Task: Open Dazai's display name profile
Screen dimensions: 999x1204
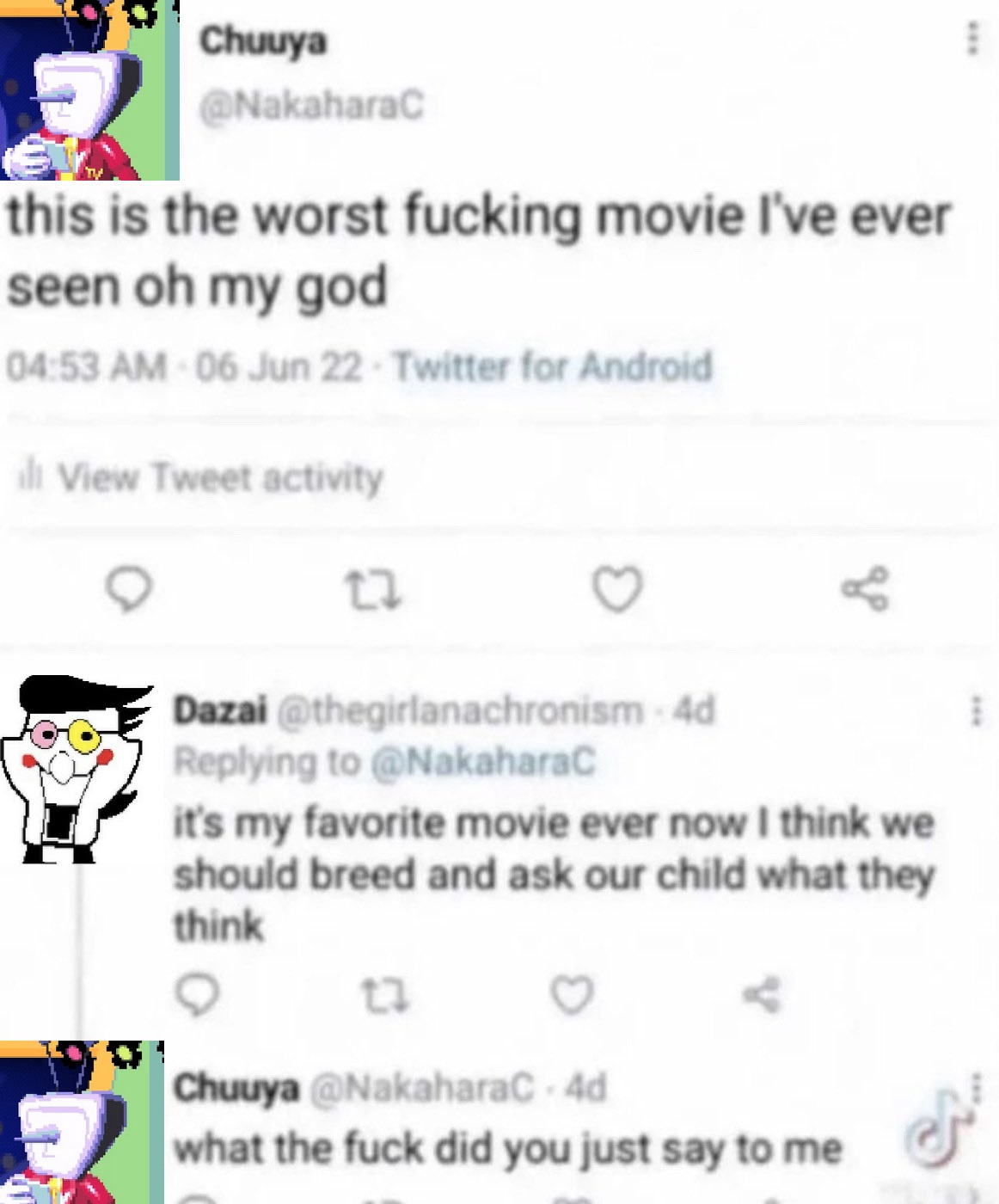Action: [x=220, y=710]
